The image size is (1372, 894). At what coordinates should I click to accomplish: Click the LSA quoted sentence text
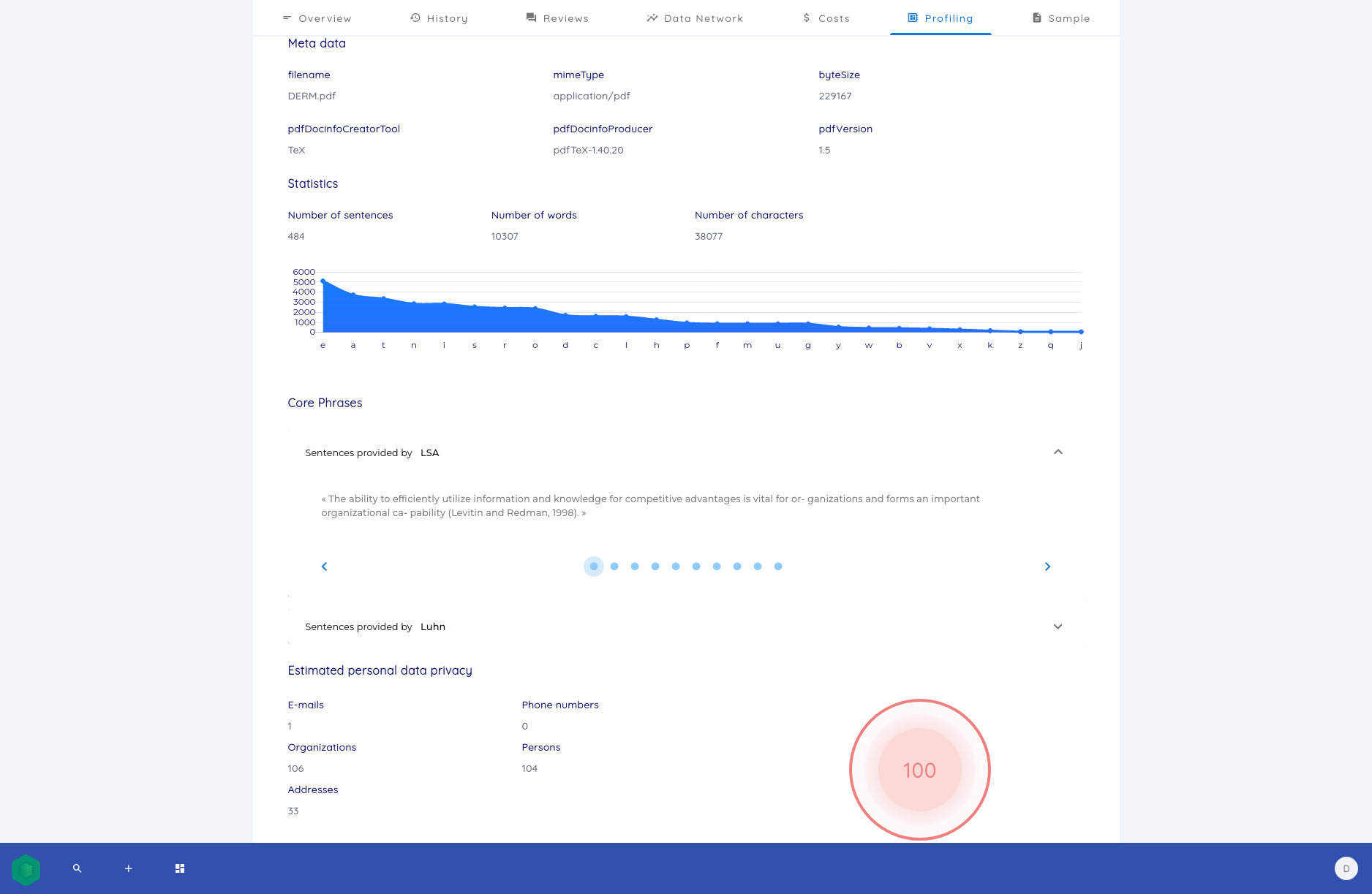pos(650,506)
